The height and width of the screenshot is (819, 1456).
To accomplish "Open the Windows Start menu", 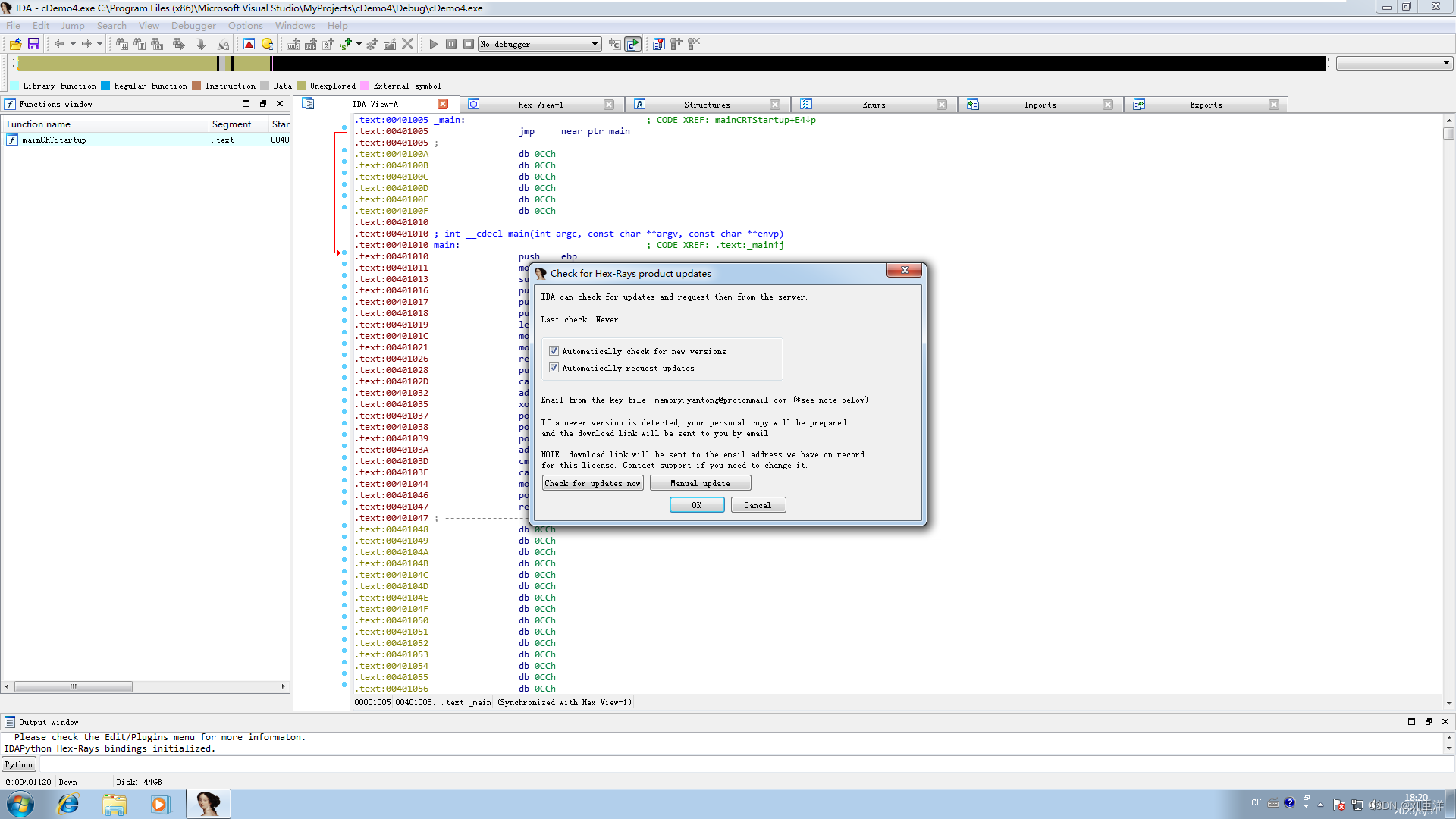I will tap(20, 804).
